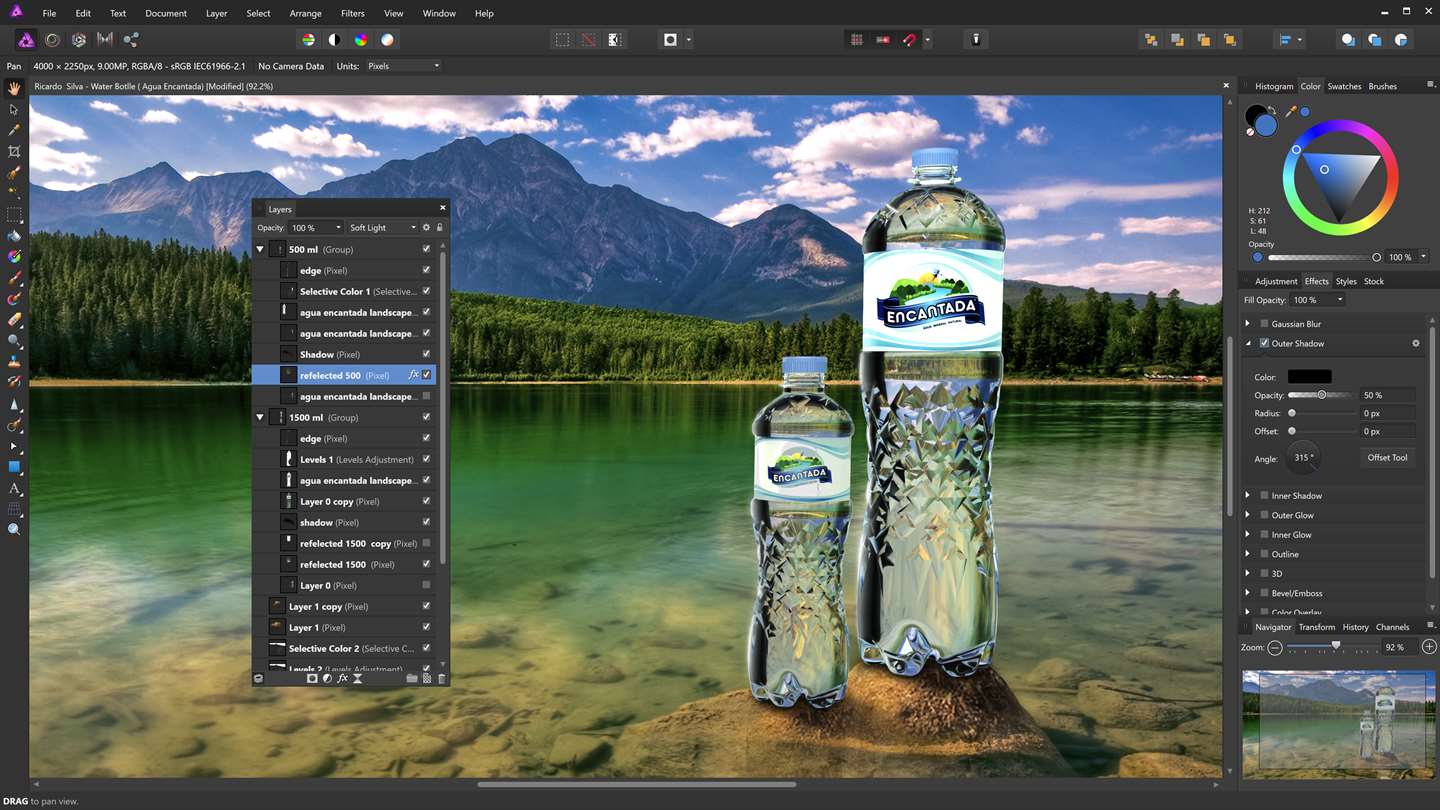The image size is (1440, 810).
Task: Click the layer effects fx icon in Layers footer
Action: pos(342,678)
